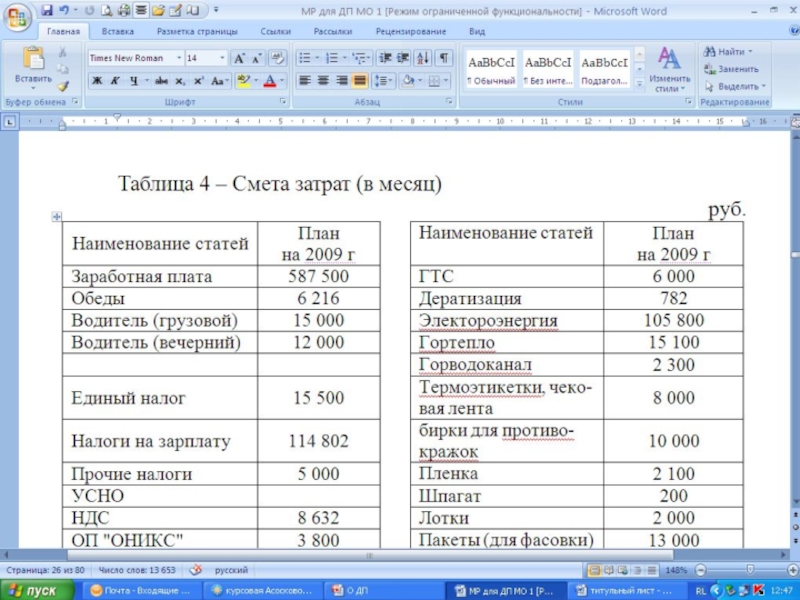Apply subscript formatting
Viewport: 800px width, 600px height.
point(180,80)
